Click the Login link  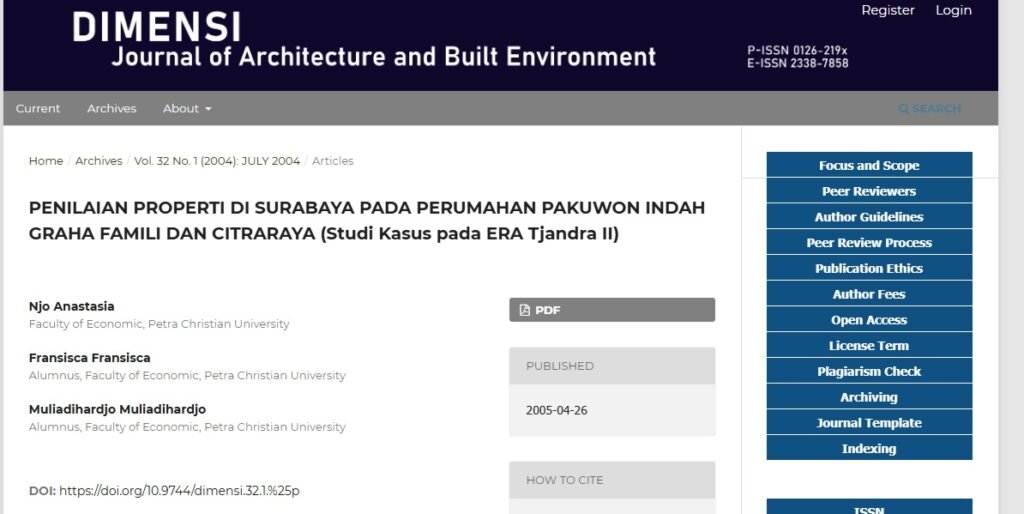coord(953,10)
